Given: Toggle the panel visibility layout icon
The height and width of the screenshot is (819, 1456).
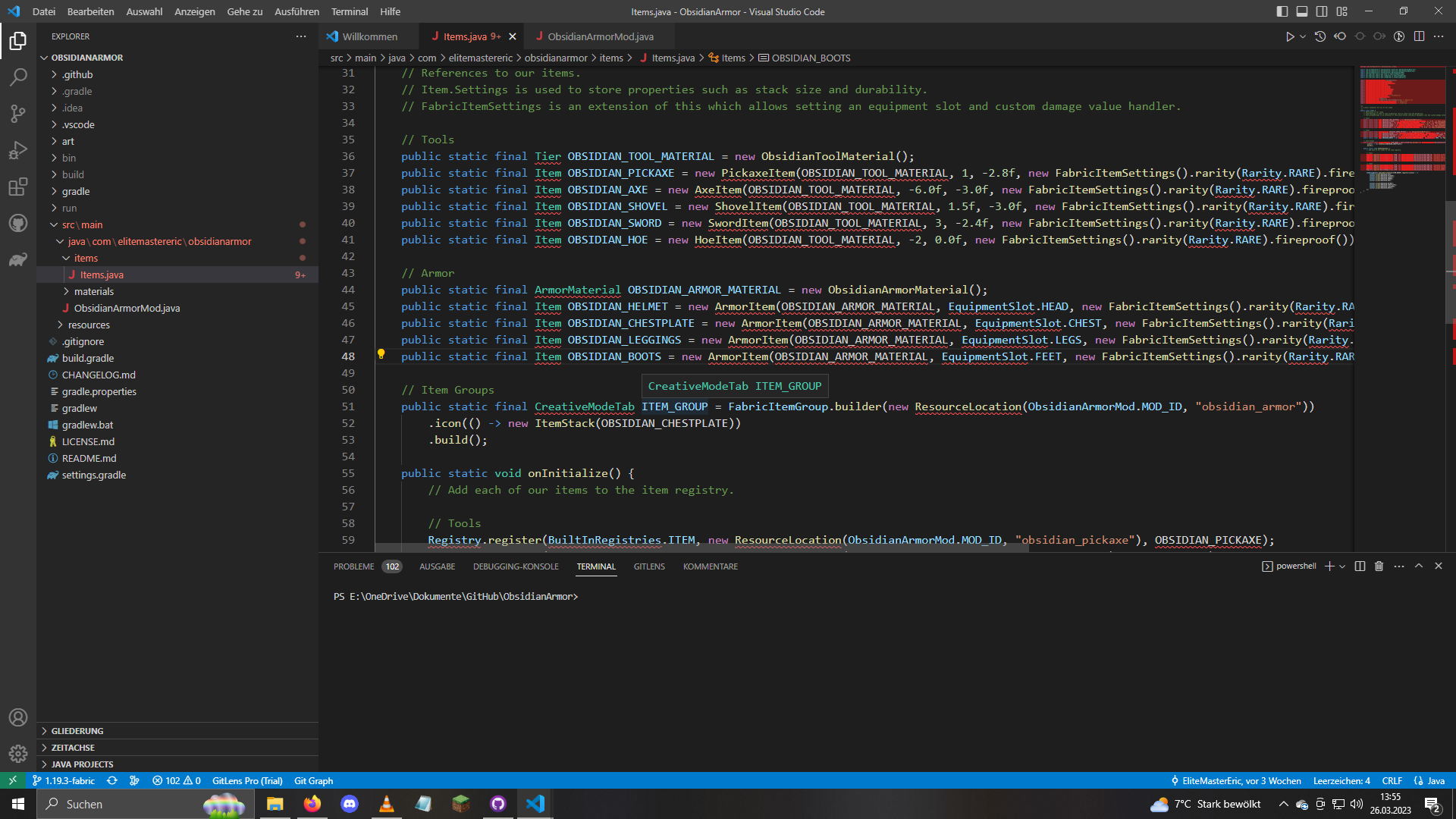Looking at the screenshot, I should coord(1302,11).
